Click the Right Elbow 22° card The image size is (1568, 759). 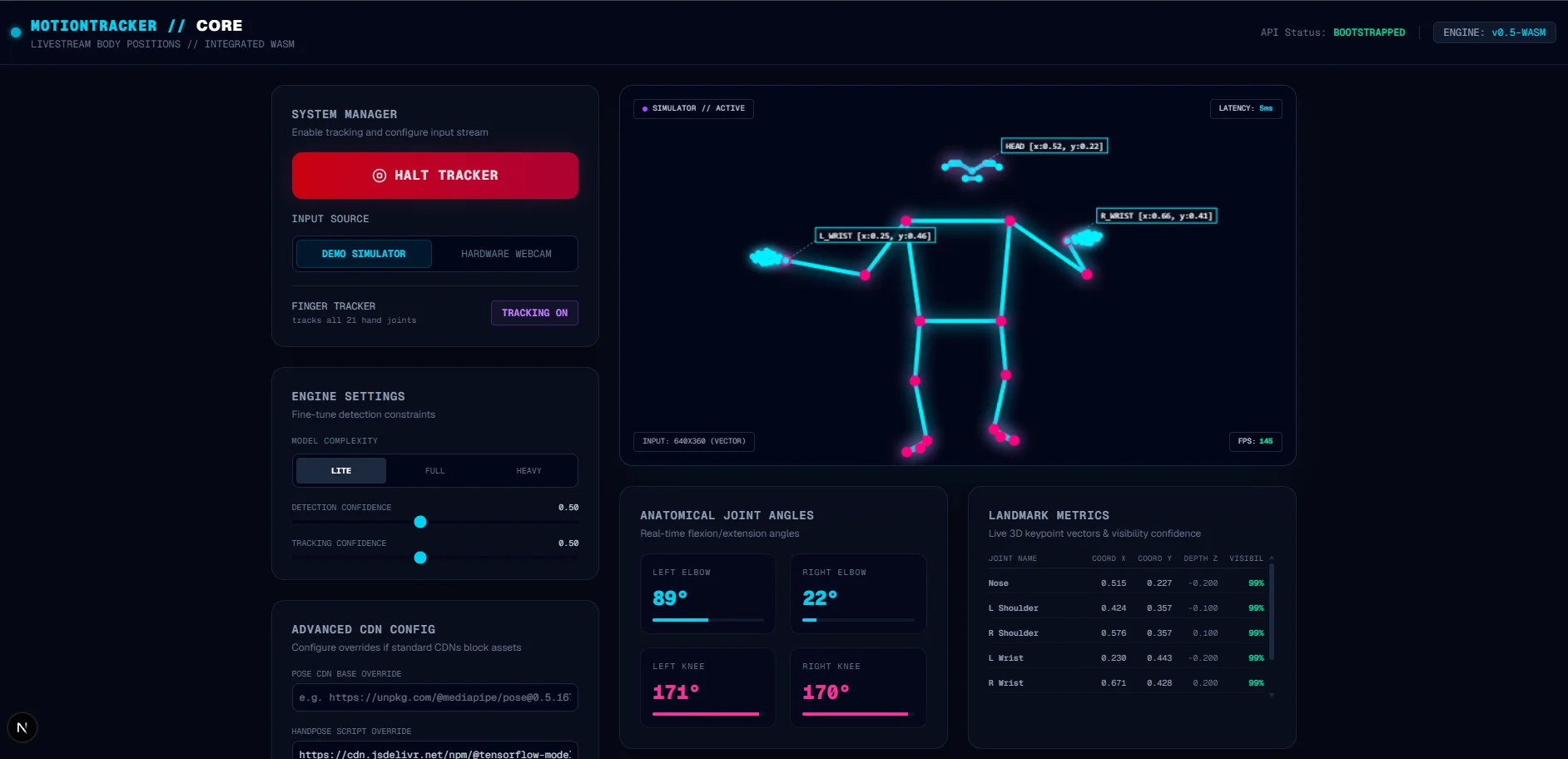coord(858,594)
